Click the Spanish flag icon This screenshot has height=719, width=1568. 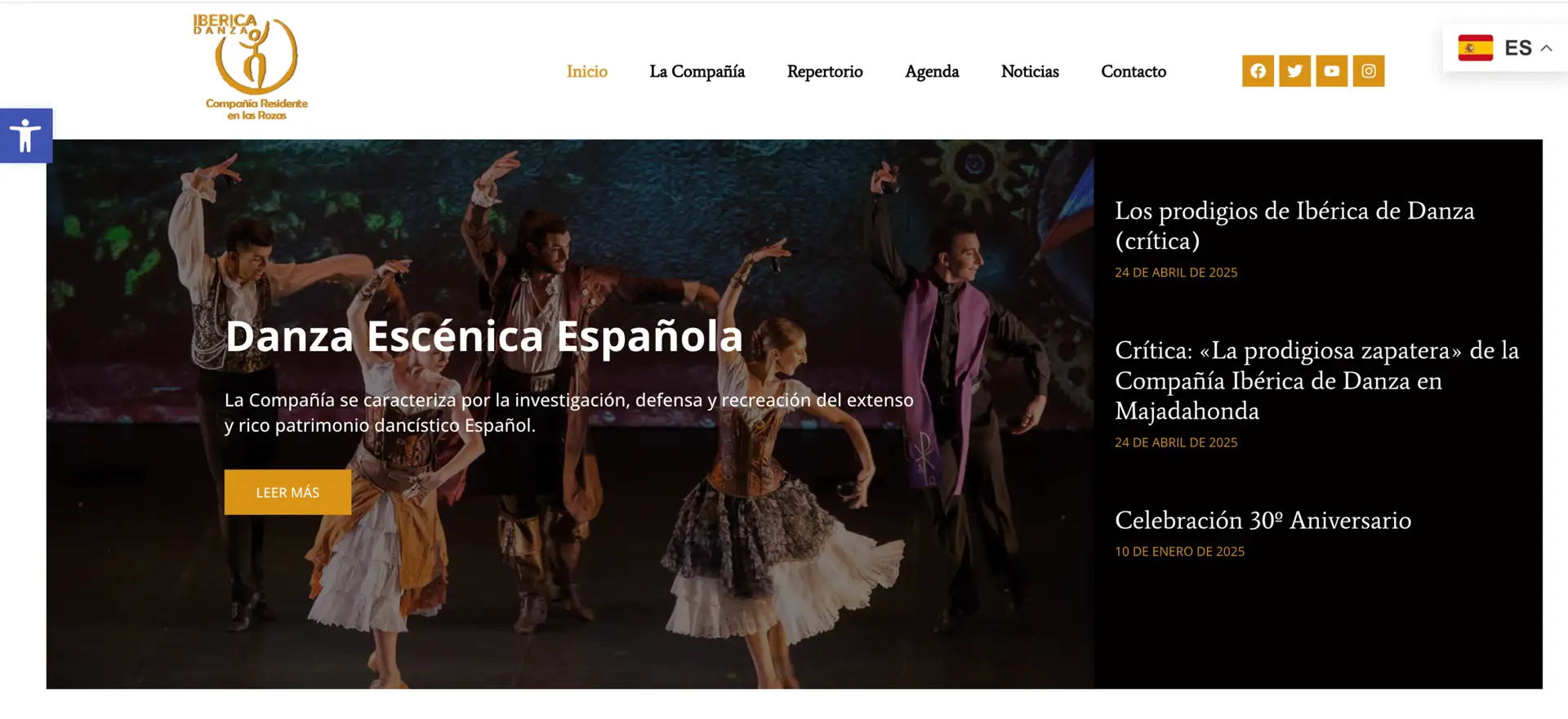[1475, 48]
